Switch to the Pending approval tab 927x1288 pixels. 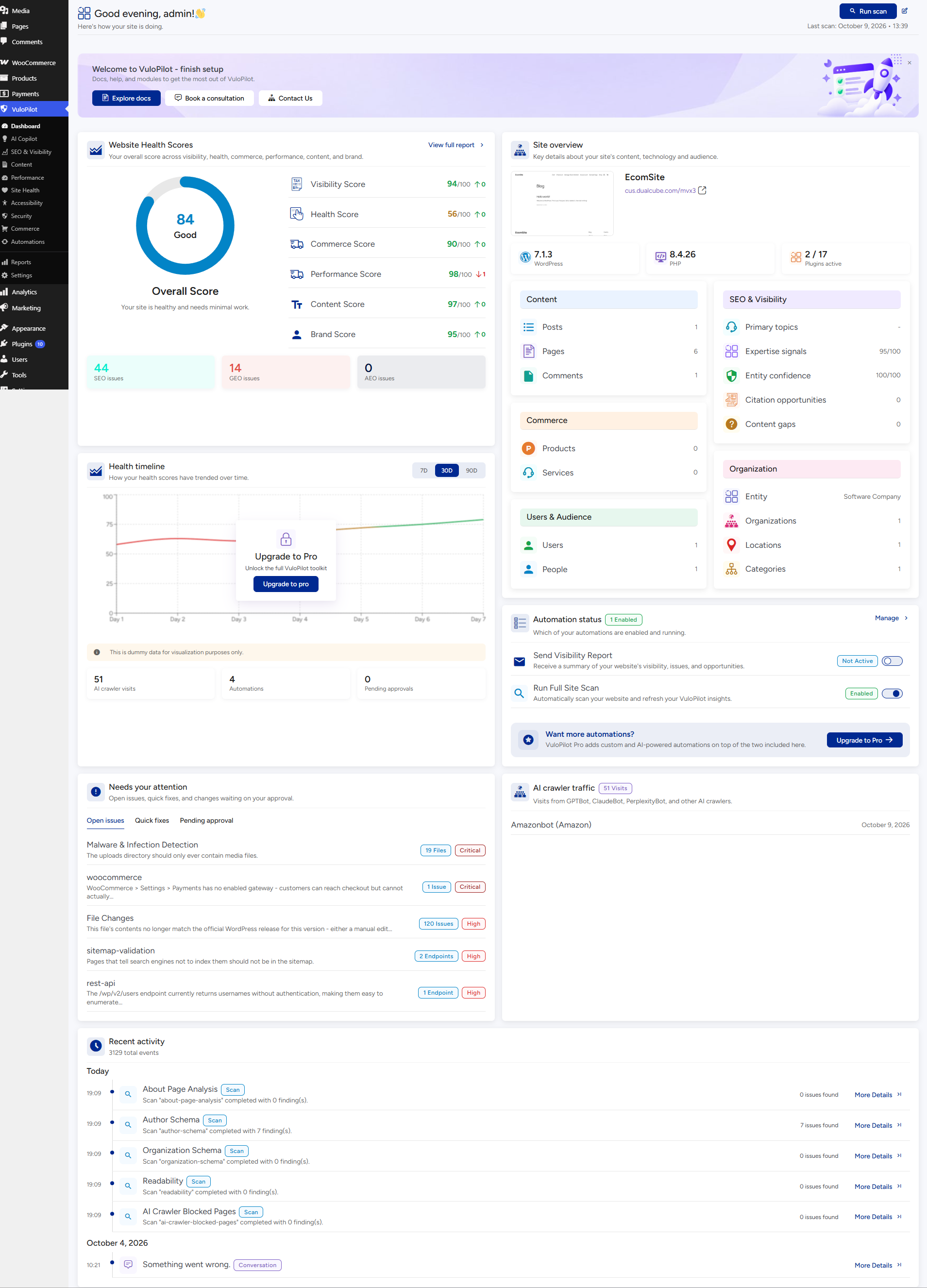206,821
